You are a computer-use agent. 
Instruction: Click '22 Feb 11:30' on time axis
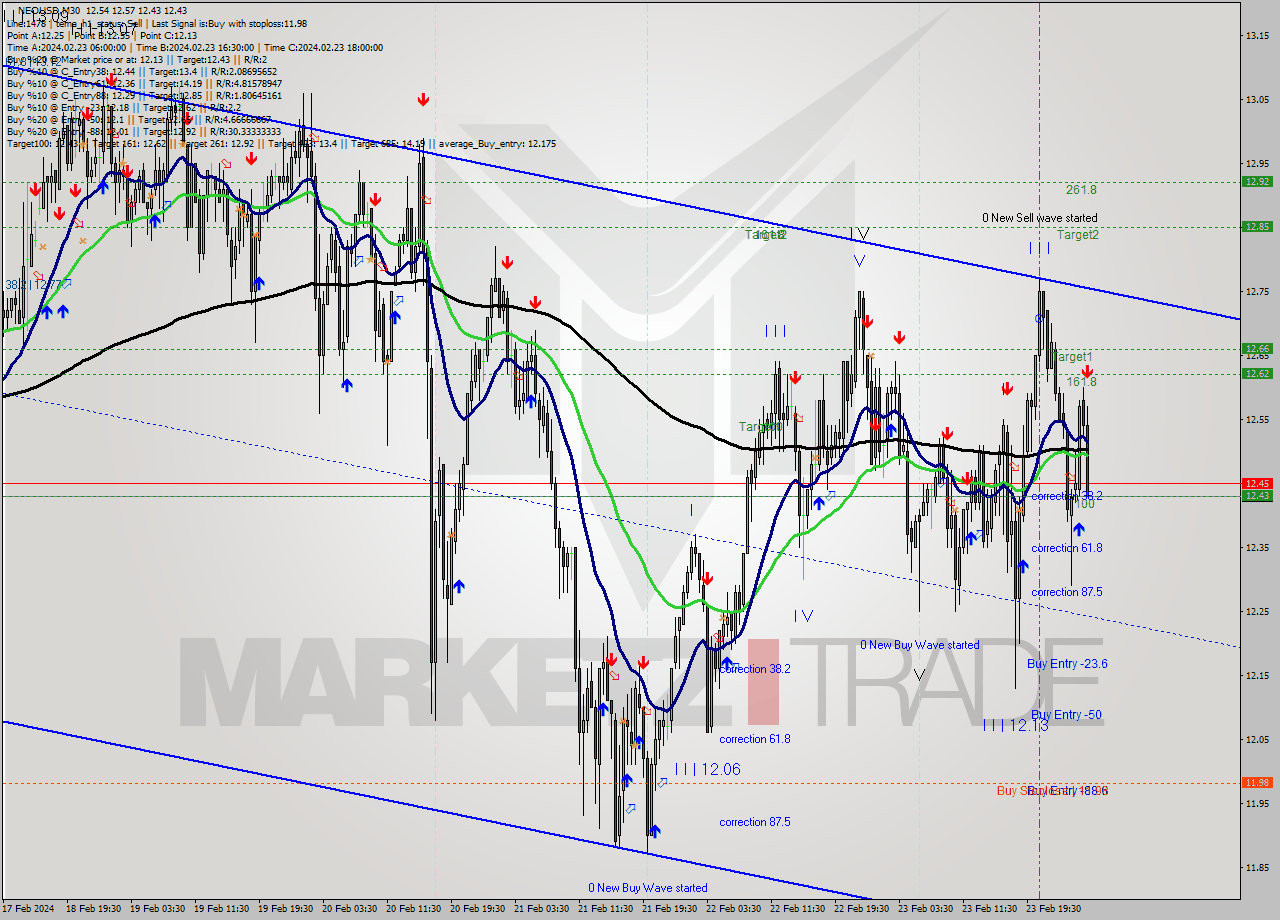pyautogui.click(x=798, y=909)
